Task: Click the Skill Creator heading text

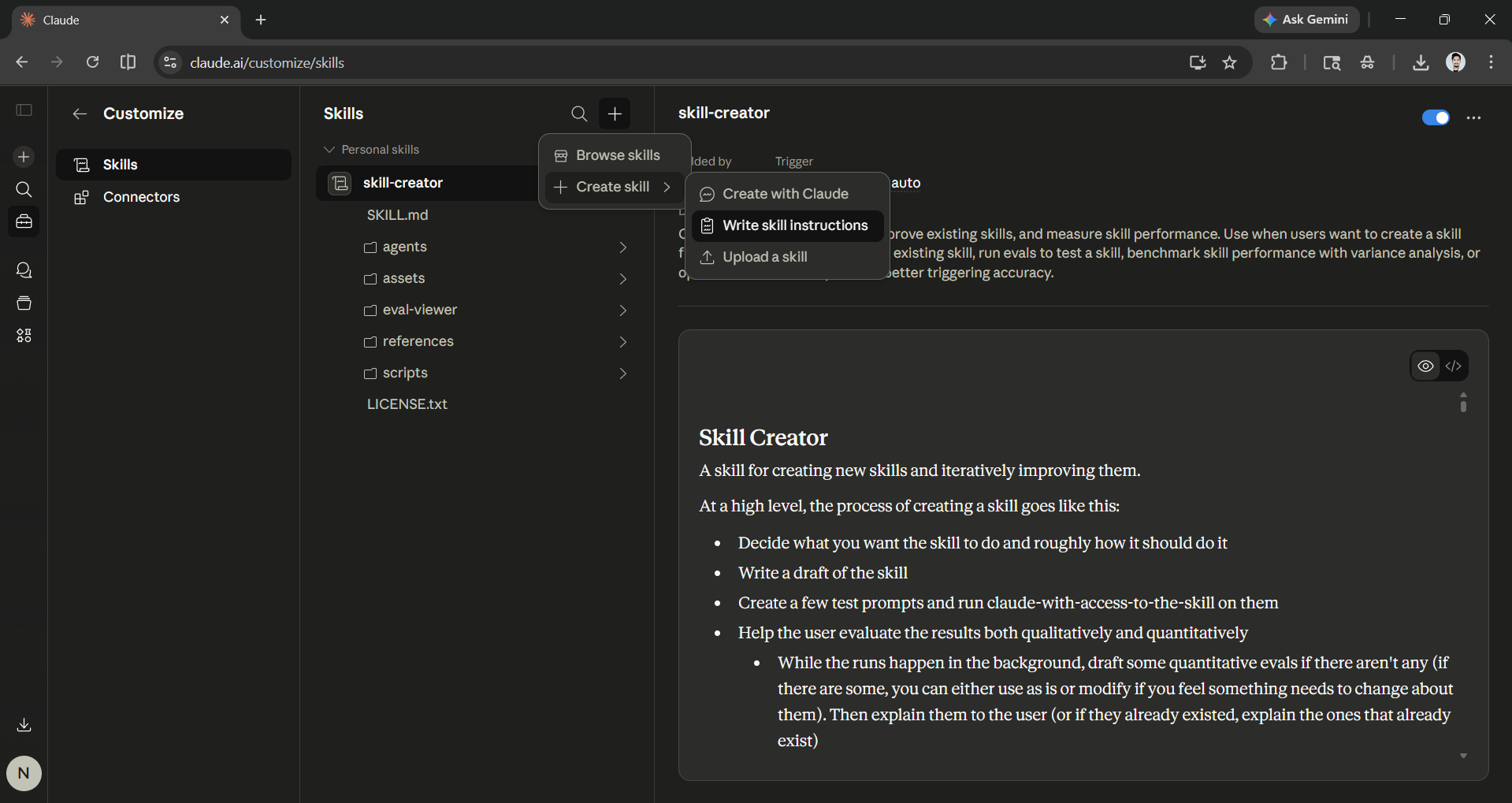Action: [763, 437]
